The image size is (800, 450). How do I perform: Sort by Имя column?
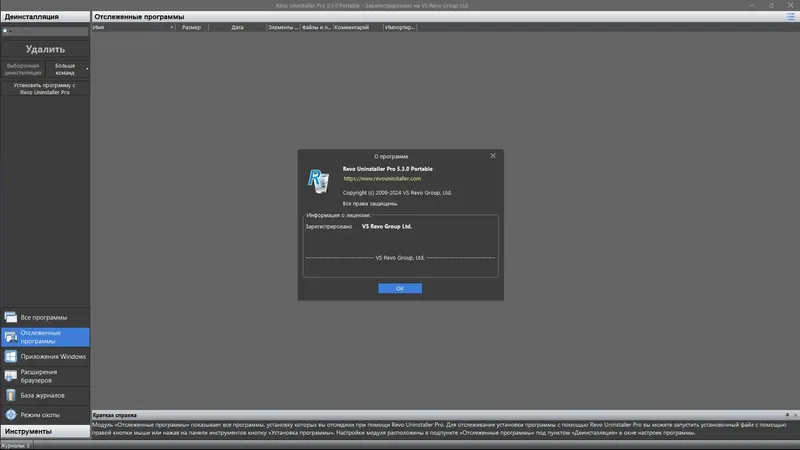click(133, 28)
